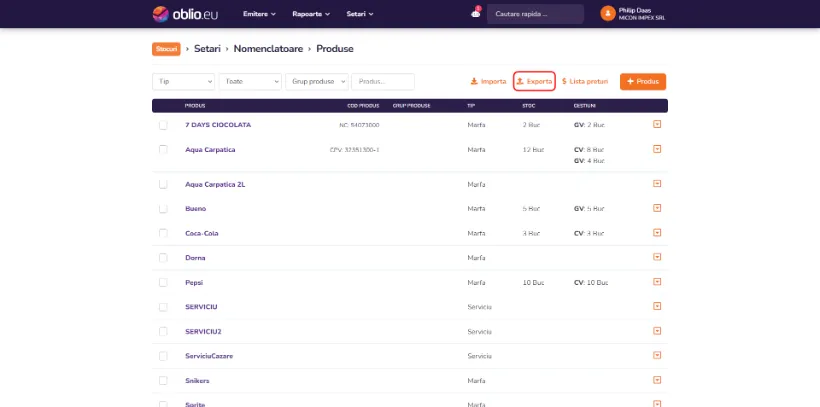Click the PRODUS column header
The width and height of the screenshot is (820, 407).
tap(195, 106)
